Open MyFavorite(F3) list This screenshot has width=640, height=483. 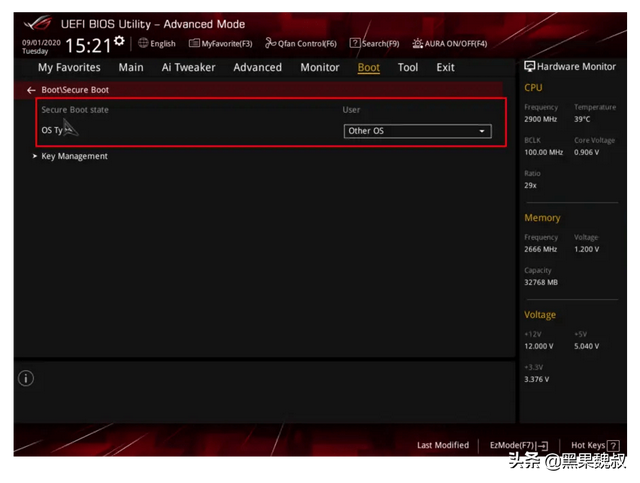click(220, 43)
